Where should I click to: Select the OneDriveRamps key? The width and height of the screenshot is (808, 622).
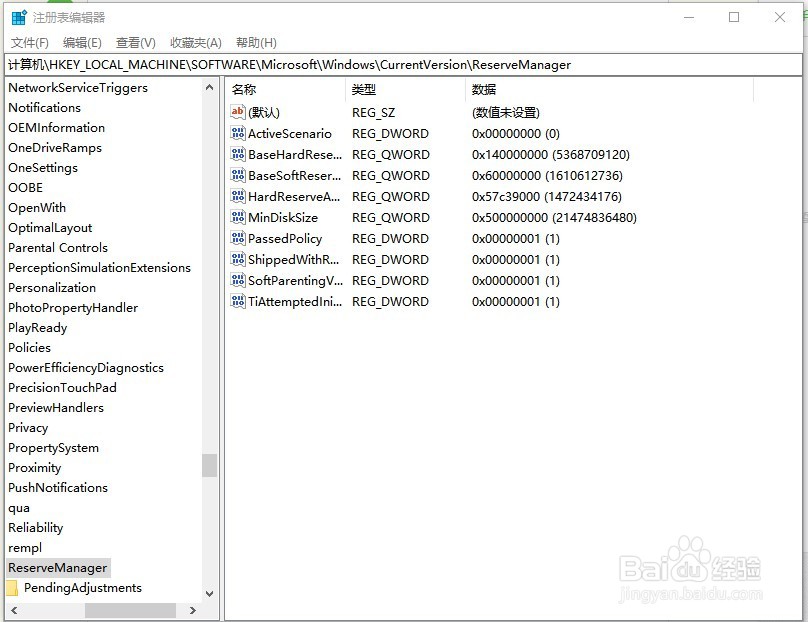click(55, 148)
